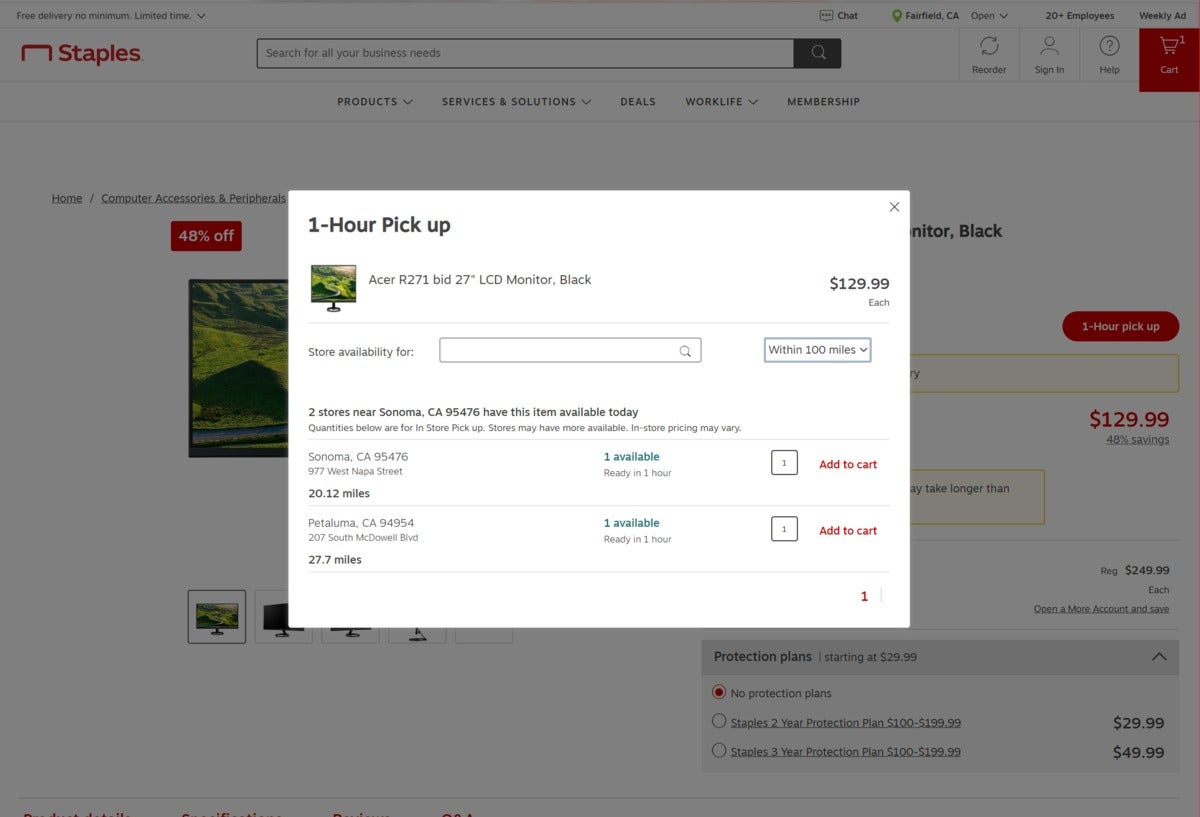Add Sonoma store item to cart

coord(848,464)
